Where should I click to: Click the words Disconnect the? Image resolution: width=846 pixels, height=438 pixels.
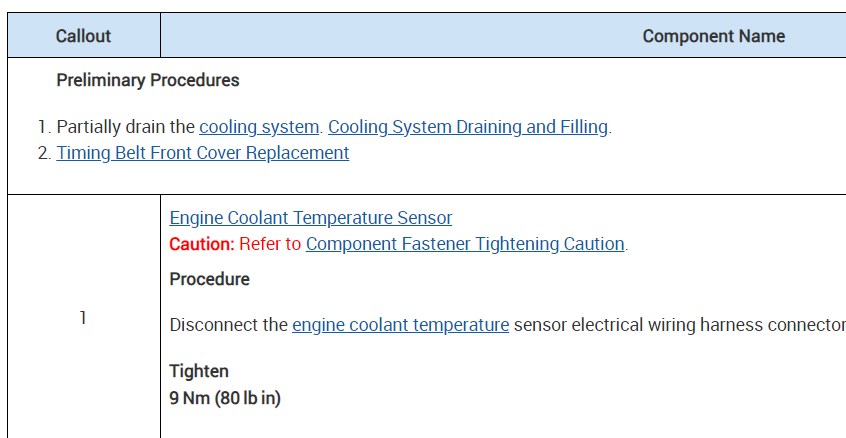[228, 325]
